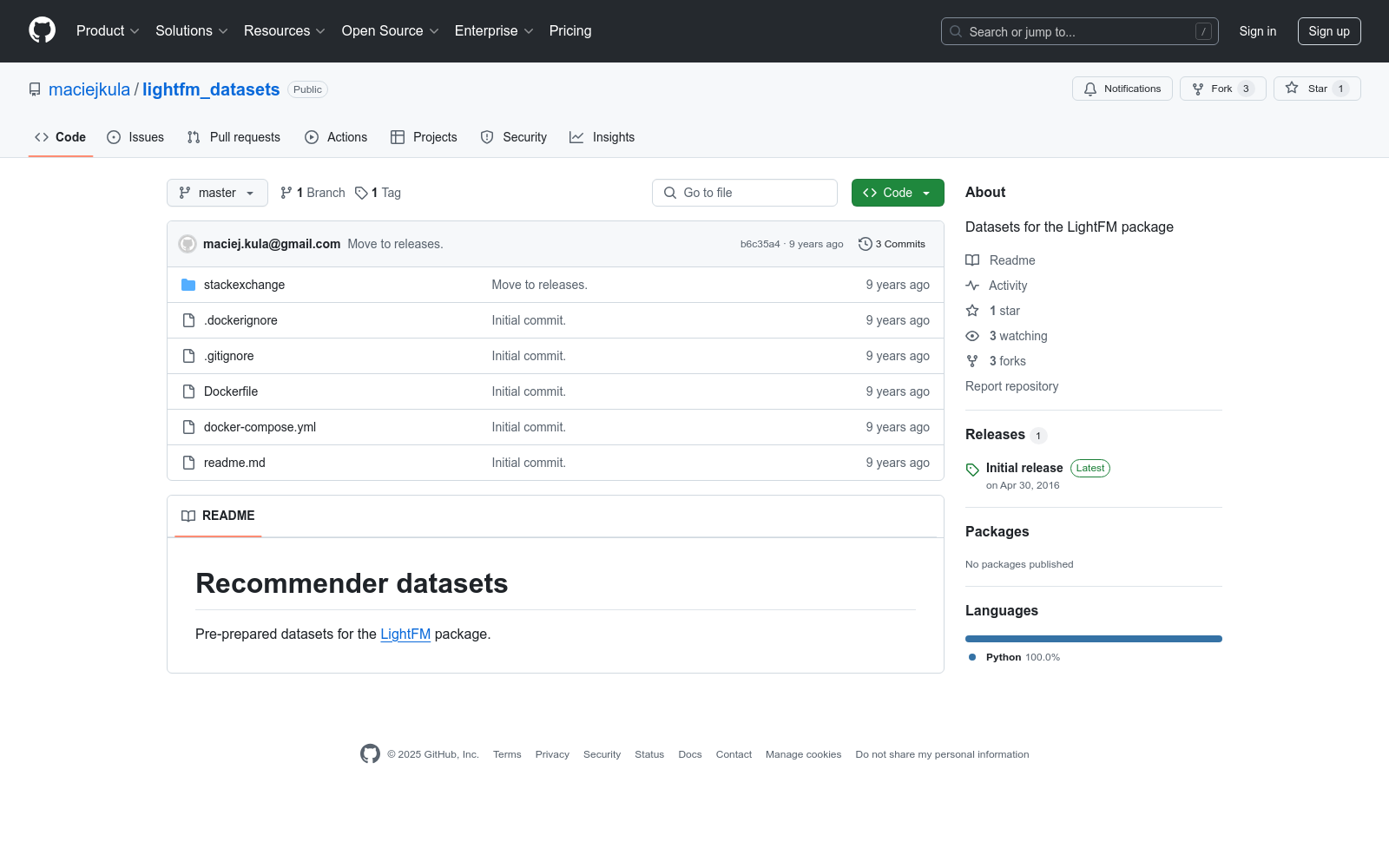Click the Python language color dot
This screenshot has width=1389, height=868.
[x=972, y=657]
